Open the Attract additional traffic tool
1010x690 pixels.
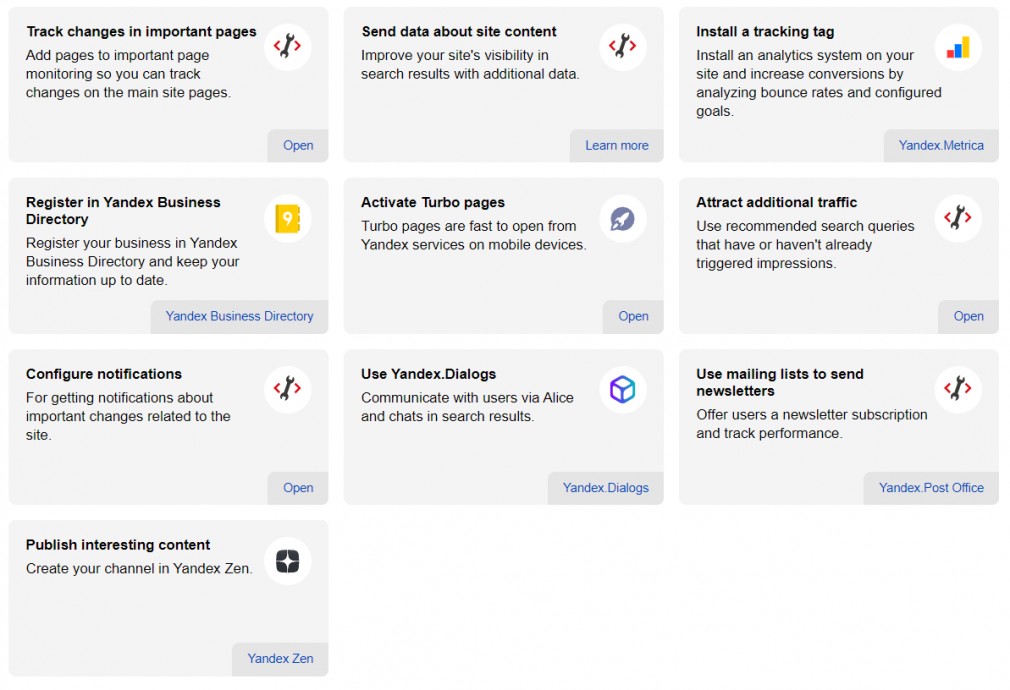point(968,316)
